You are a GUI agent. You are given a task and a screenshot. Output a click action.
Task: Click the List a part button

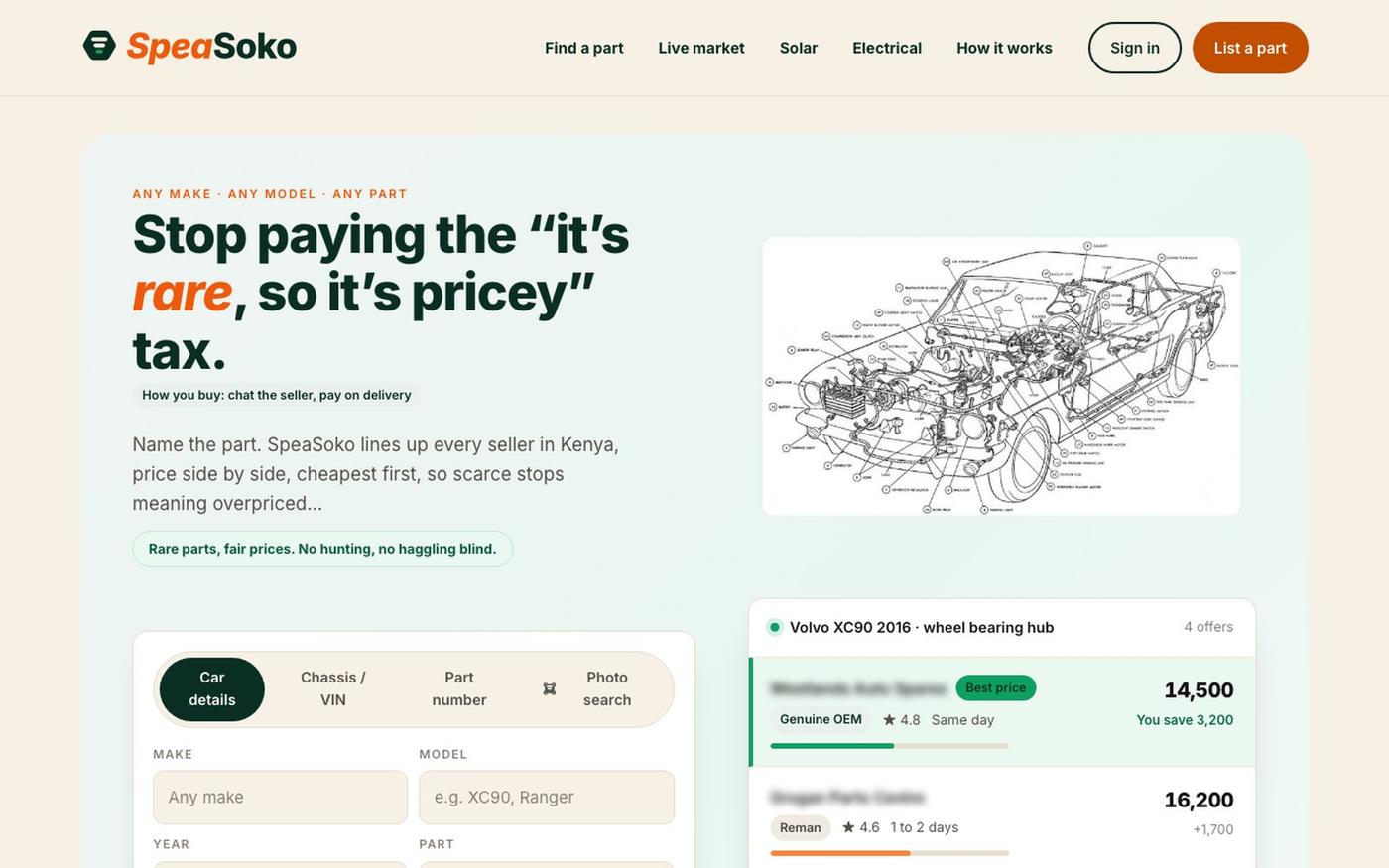pos(1250,48)
